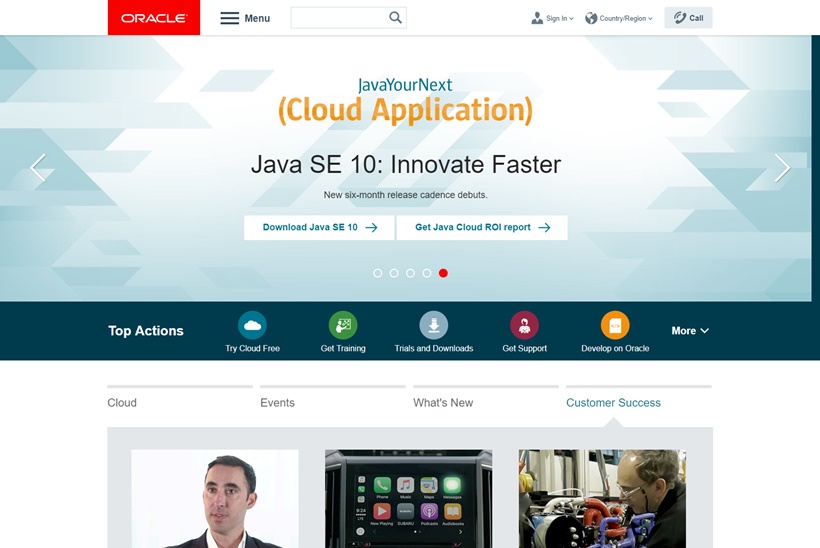The height and width of the screenshot is (548, 820).
Task: Select the fifth red carousel dot
Action: (443, 273)
